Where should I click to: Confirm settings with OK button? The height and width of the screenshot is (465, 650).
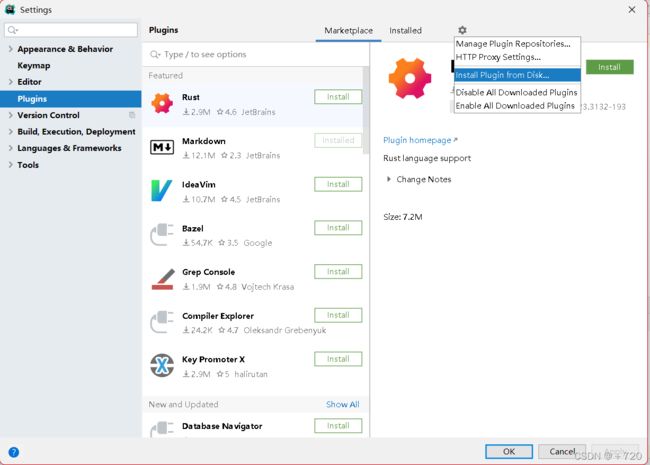tap(509, 452)
